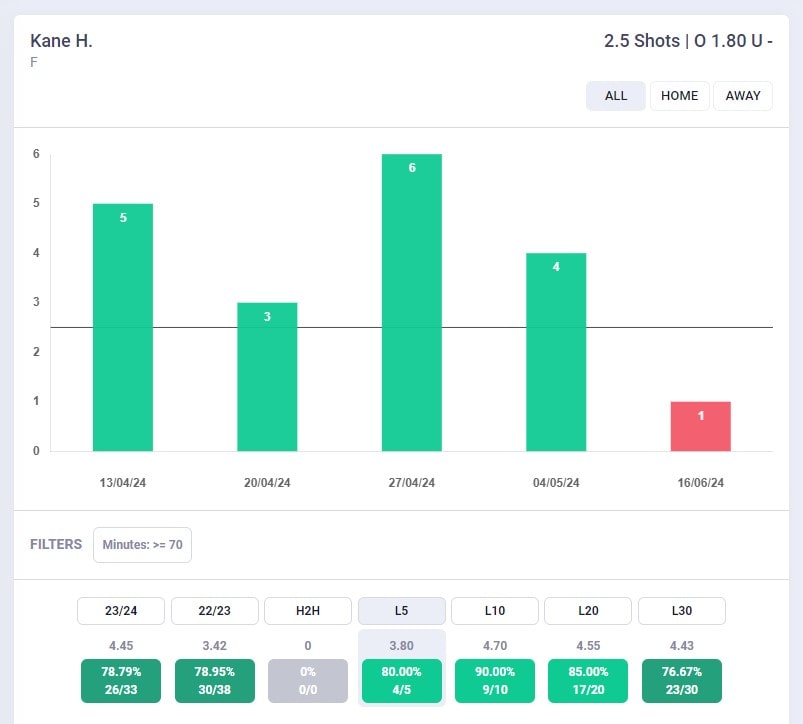The width and height of the screenshot is (803, 724).
Task: Select the ALL venue filter
Action: point(616,96)
